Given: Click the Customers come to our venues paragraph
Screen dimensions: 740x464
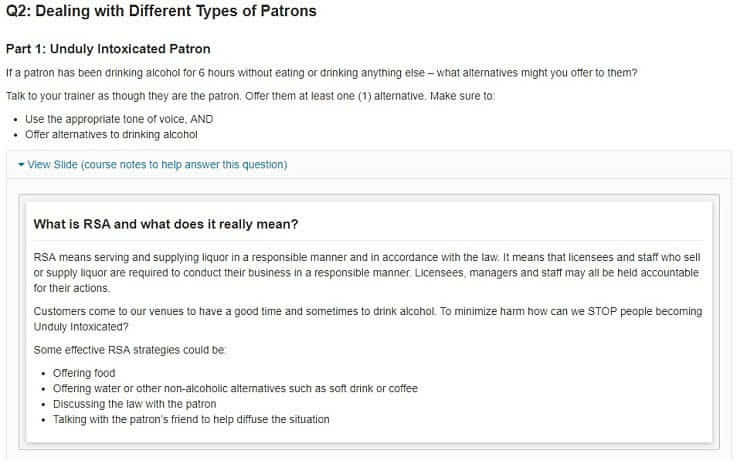Looking at the screenshot, I should [x=368, y=319].
